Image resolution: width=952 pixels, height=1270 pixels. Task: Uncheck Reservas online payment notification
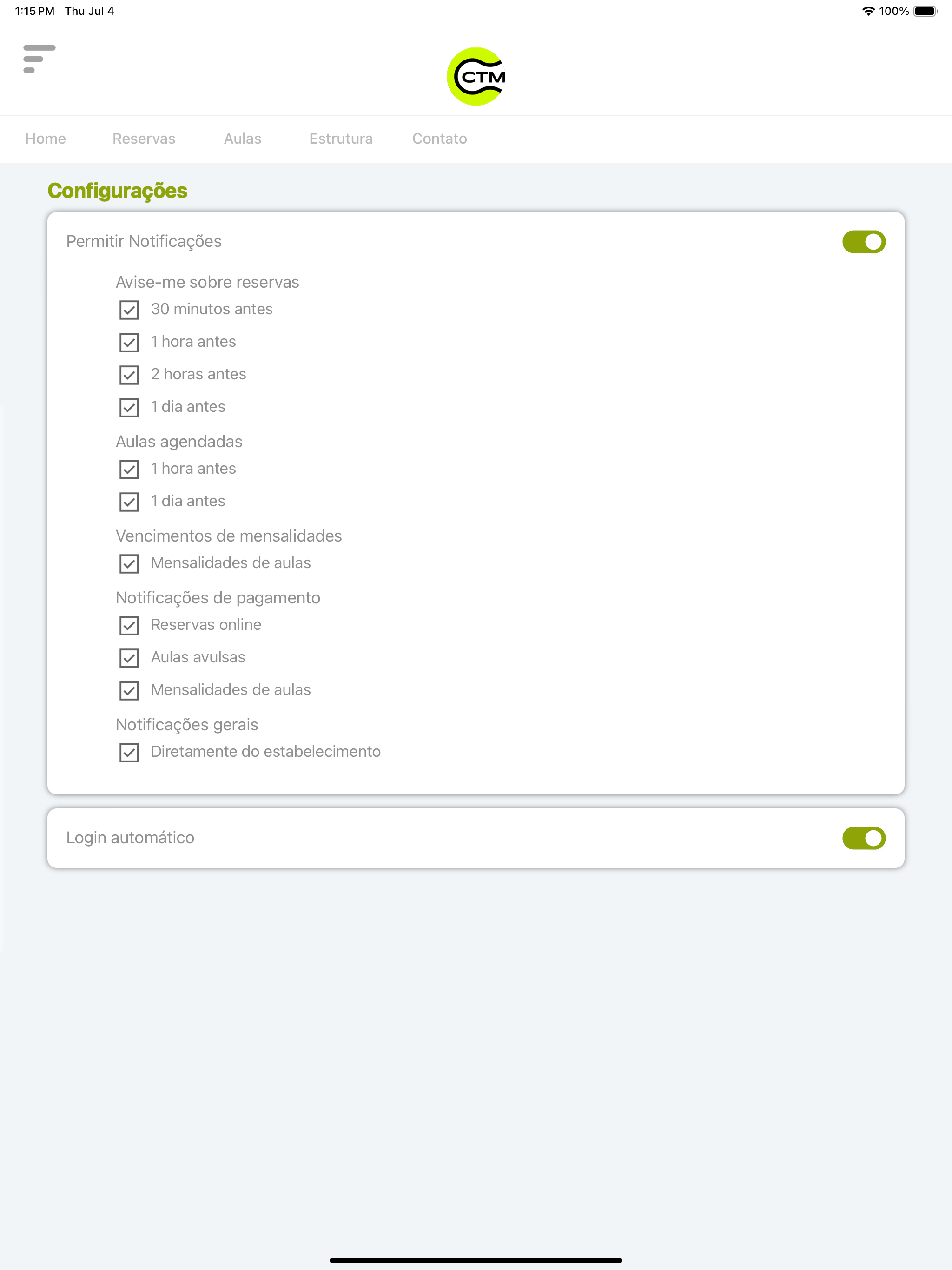click(x=129, y=625)
